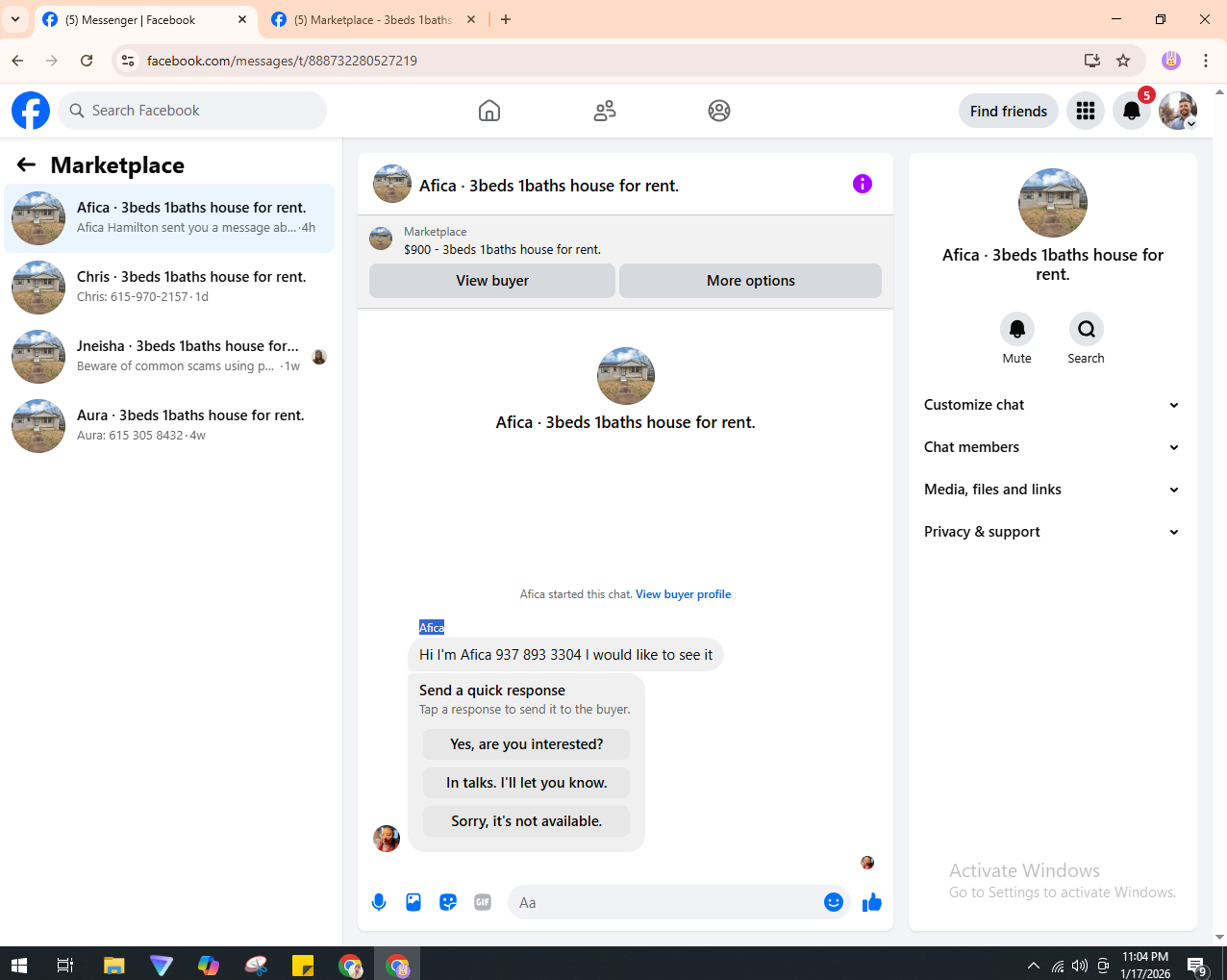Show hidden system tray icons
Image resolution: width=1227 pixels, height=980 pixels.
tap(1033, 965)
